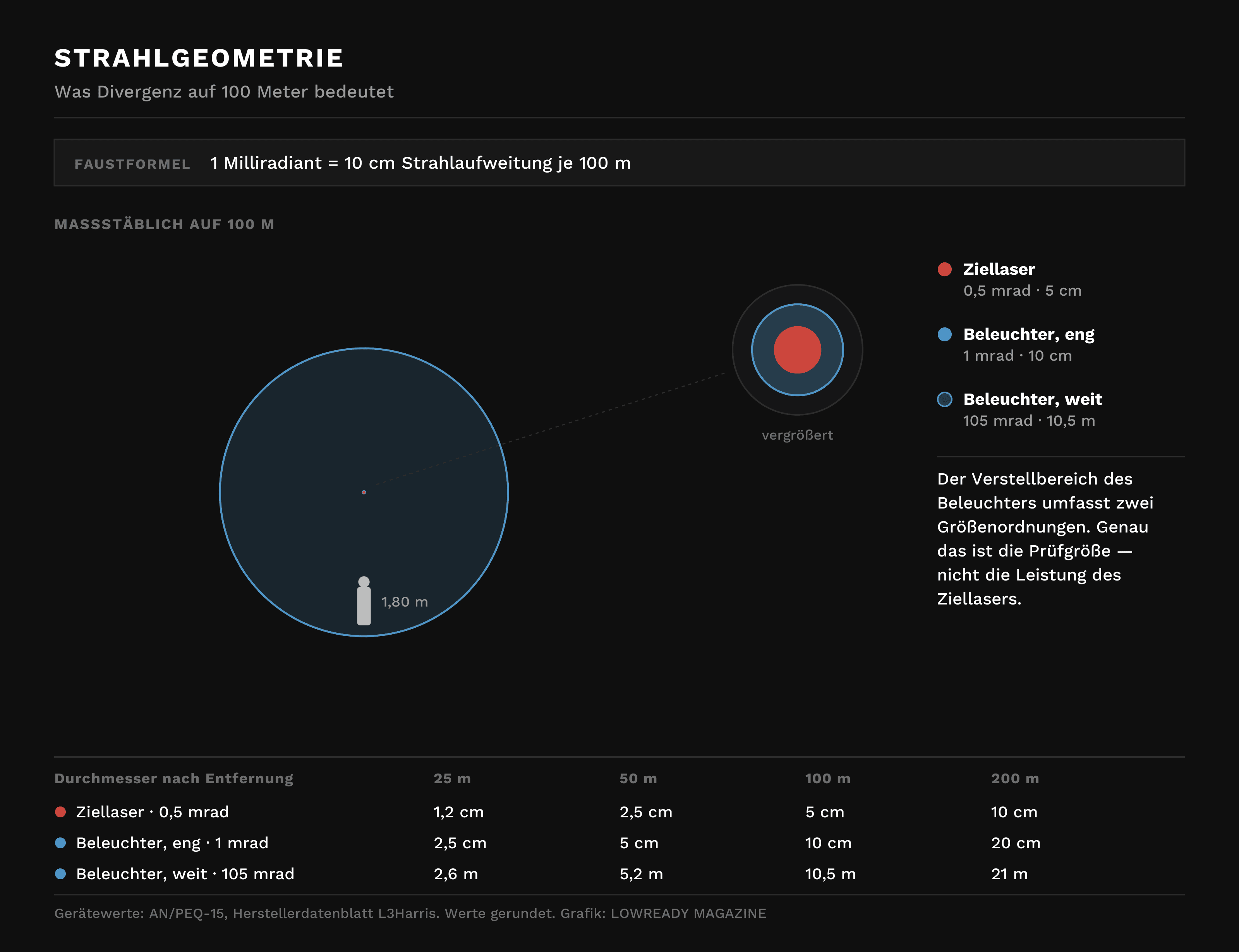1239x952 pixels.
Task: Click the '1 Milliradiant = 10 cm' formula text
Action: 420,163
